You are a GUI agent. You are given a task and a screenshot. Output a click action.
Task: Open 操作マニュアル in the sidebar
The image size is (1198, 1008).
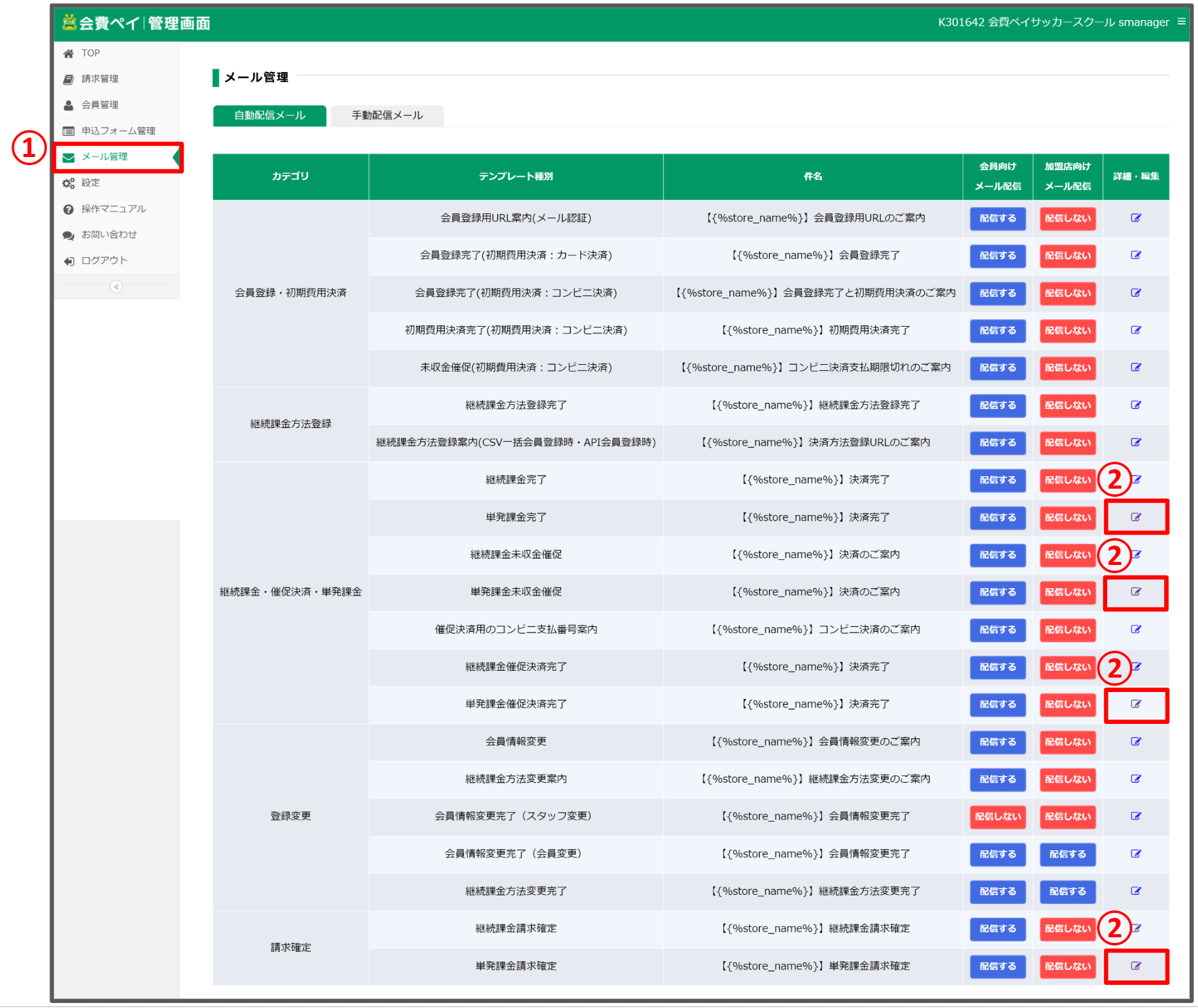(113, 209)
